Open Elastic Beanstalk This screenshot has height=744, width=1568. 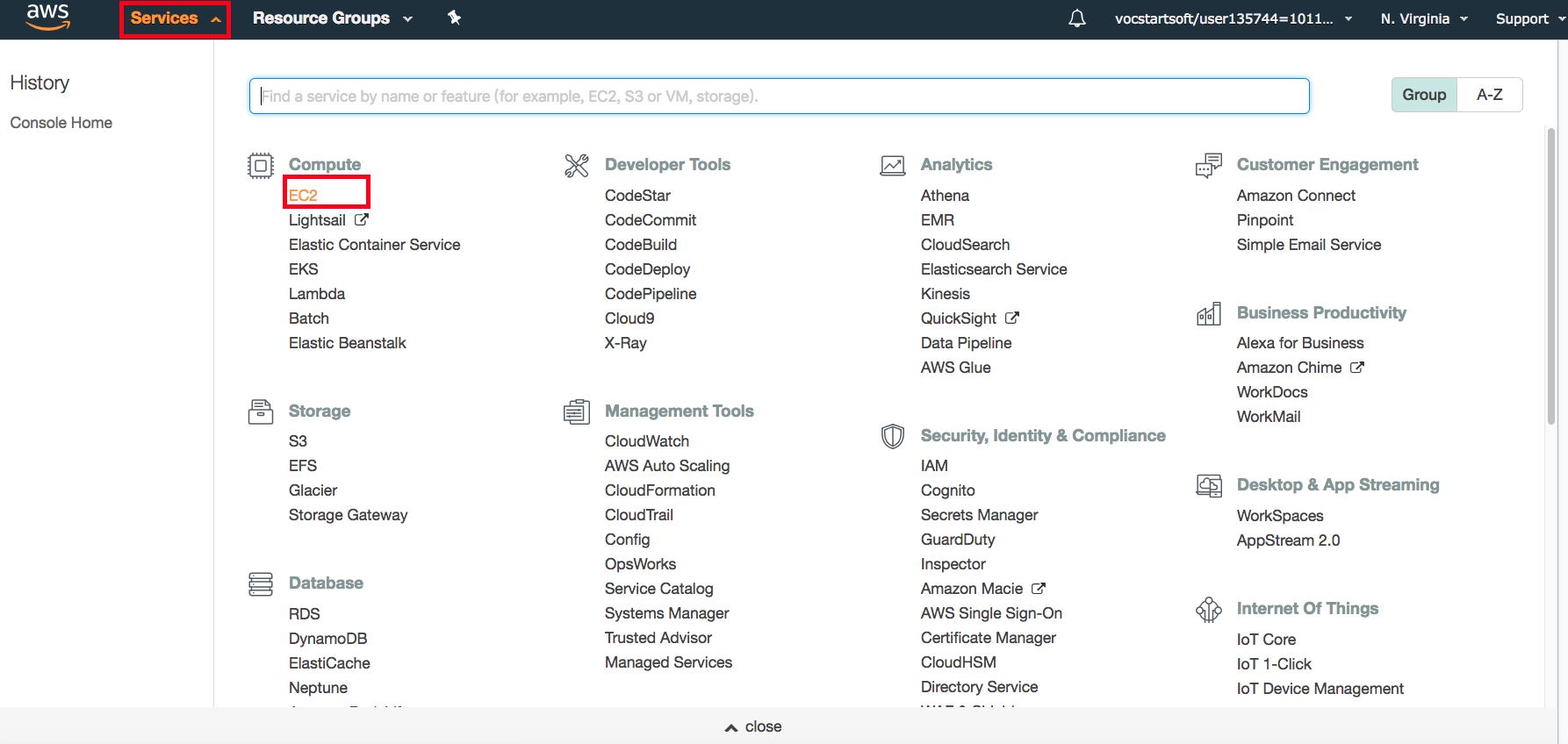pos(348,343)
